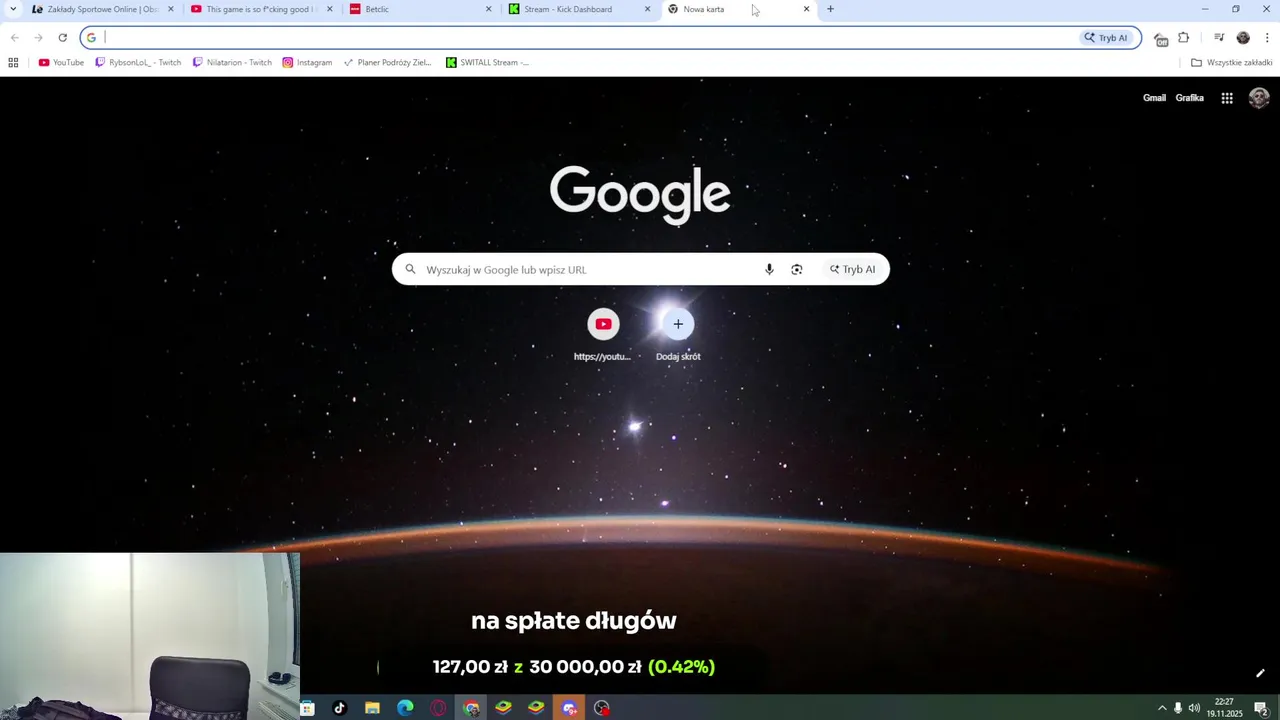
Task: Expand Wszystkie zakładki folder
Action: [1231, 62]
